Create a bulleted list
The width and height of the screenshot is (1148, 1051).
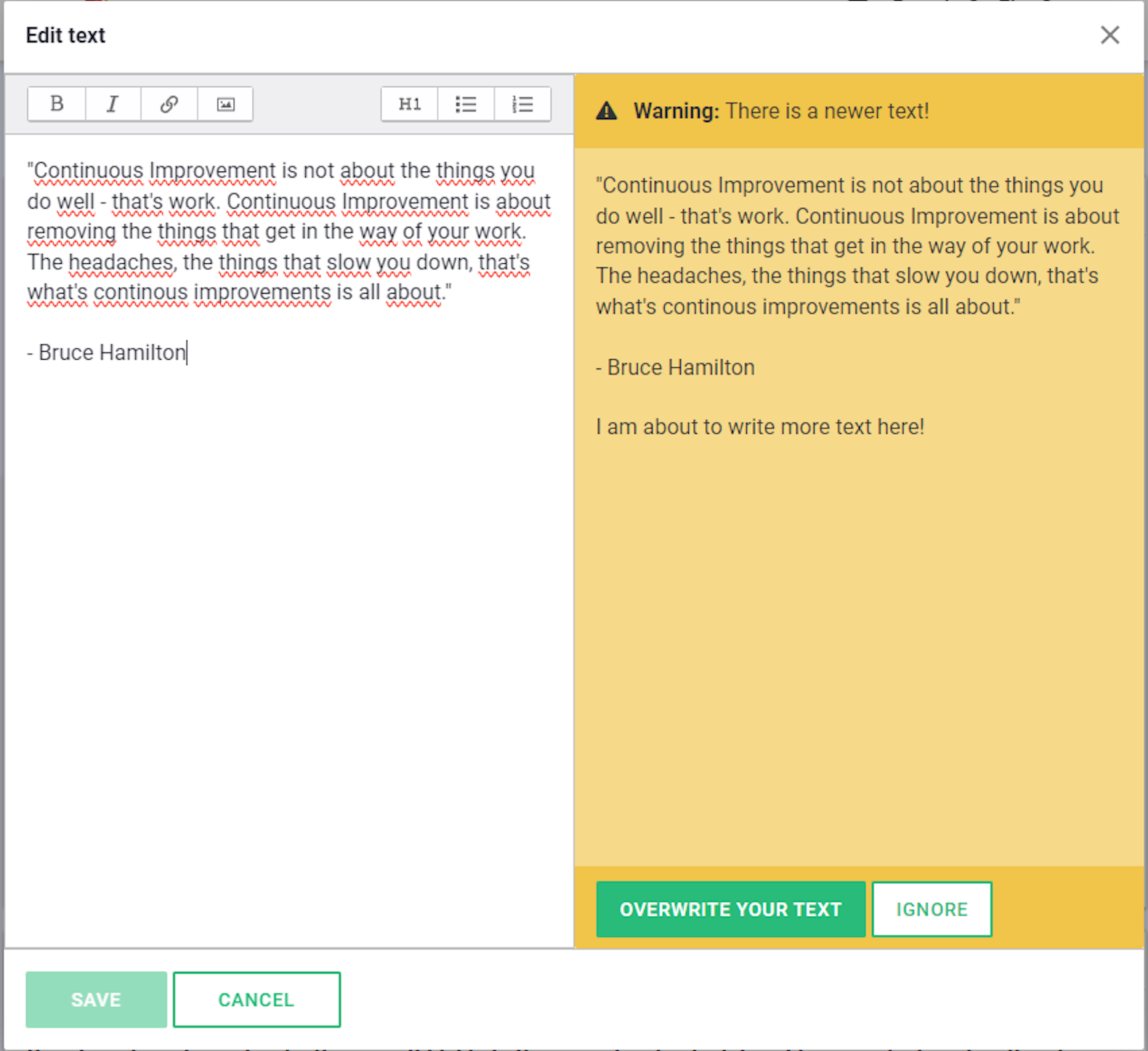(466, 104)
